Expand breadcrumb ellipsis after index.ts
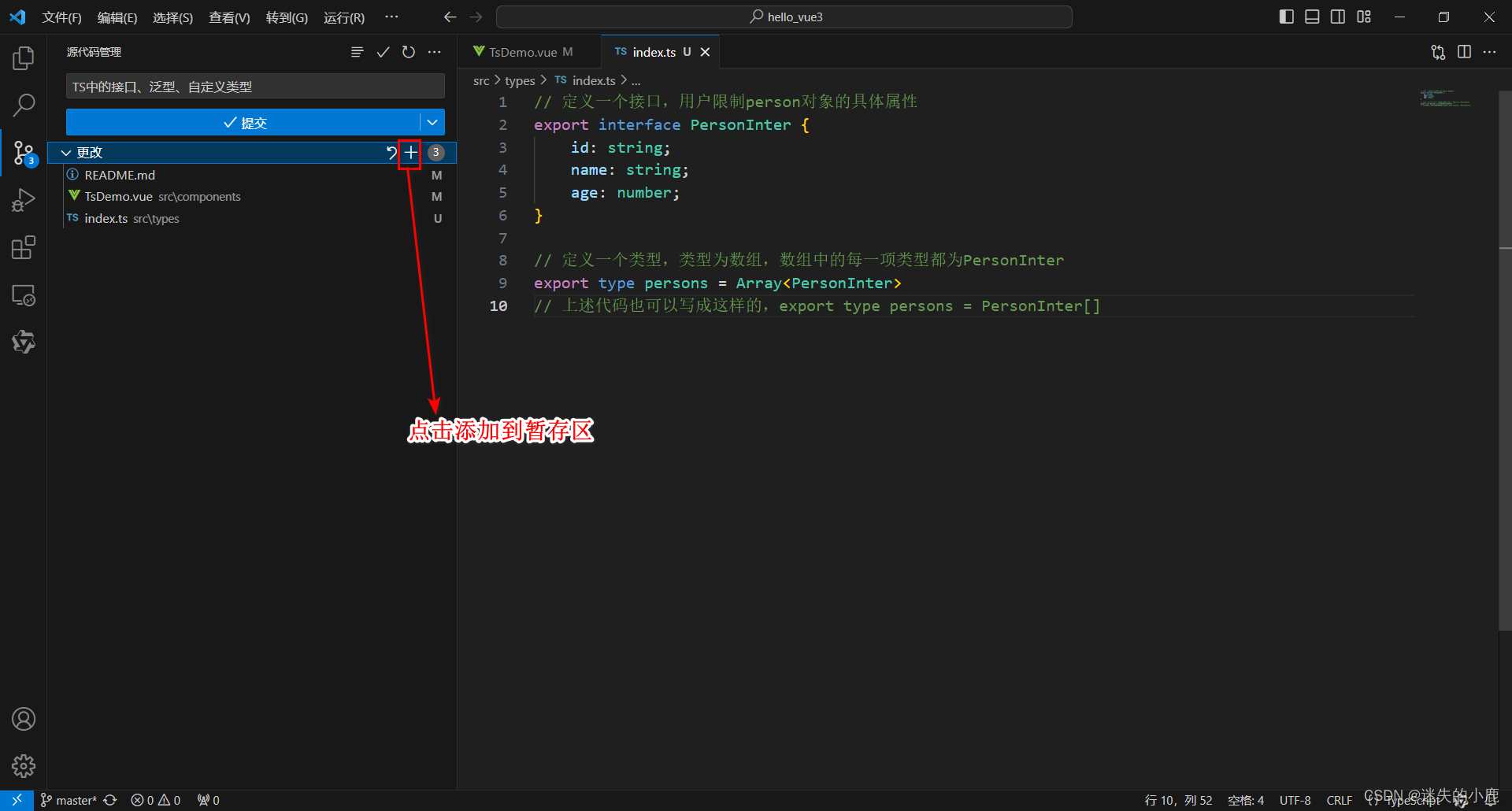The image size is (1512, 811). [636, 80]
